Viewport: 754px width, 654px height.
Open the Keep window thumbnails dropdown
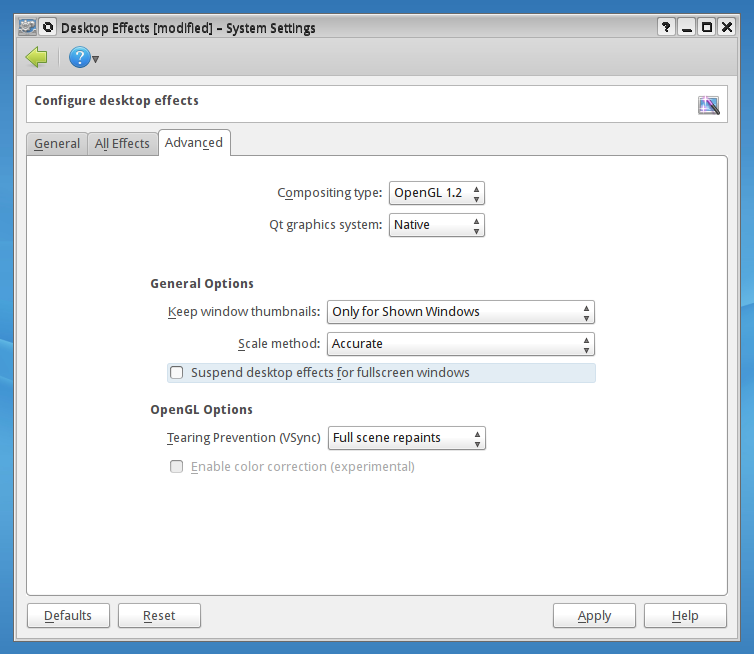(461, 312)
